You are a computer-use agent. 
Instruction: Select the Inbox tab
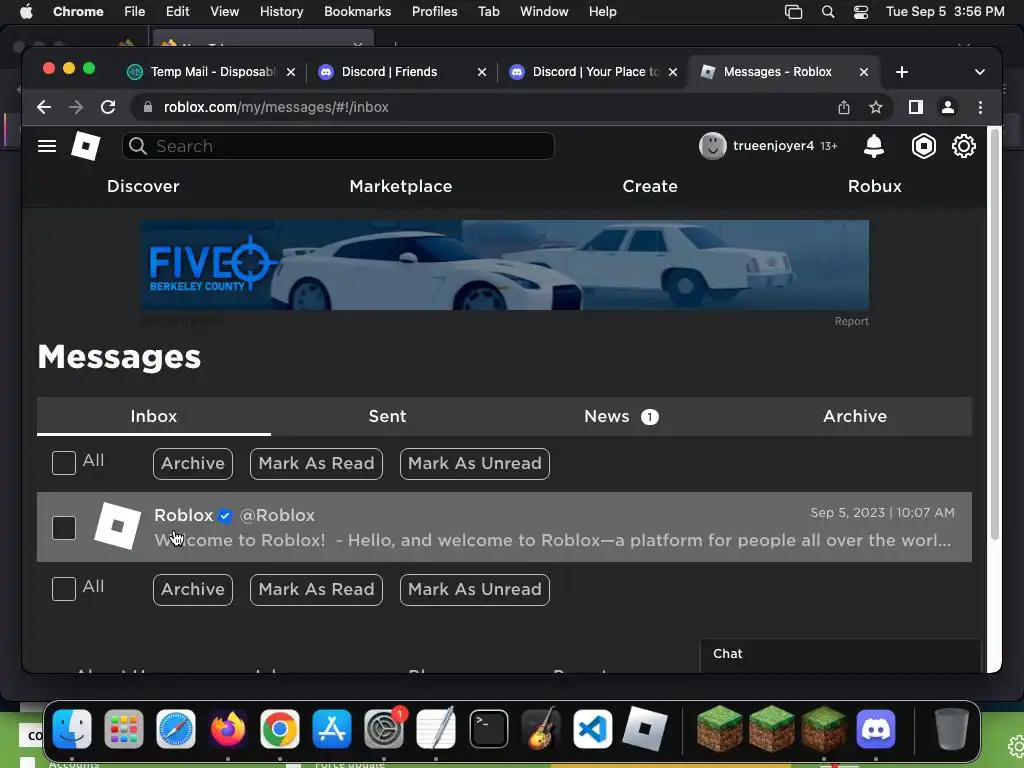coord(153,416)
